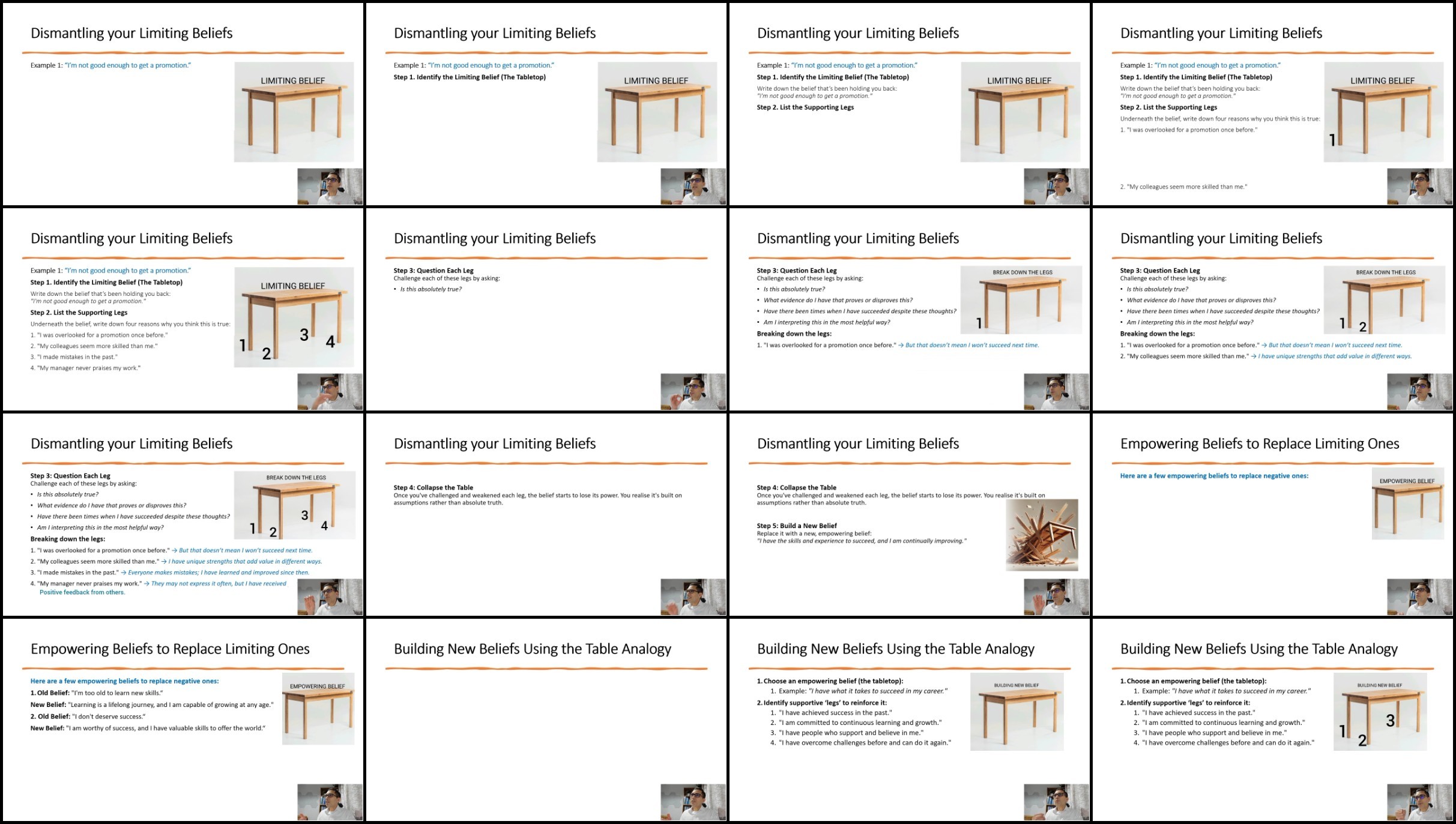Click leg number 4 on the BREAK DOWN THE LEGS table
Viewport: 1456px width, 824px height.
click(324, 526)
